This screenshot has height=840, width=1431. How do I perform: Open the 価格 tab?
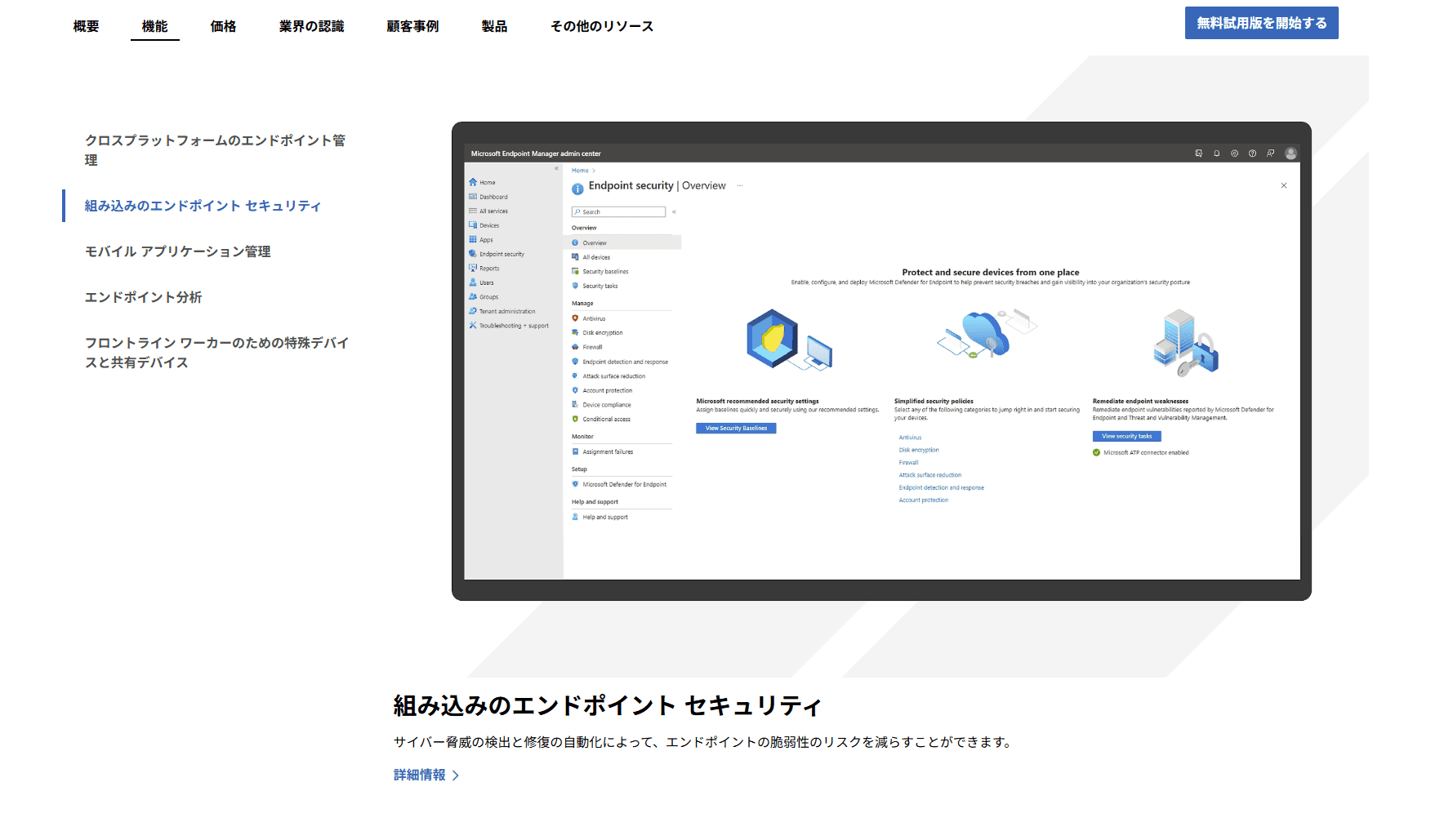click(x=224, y=26)
